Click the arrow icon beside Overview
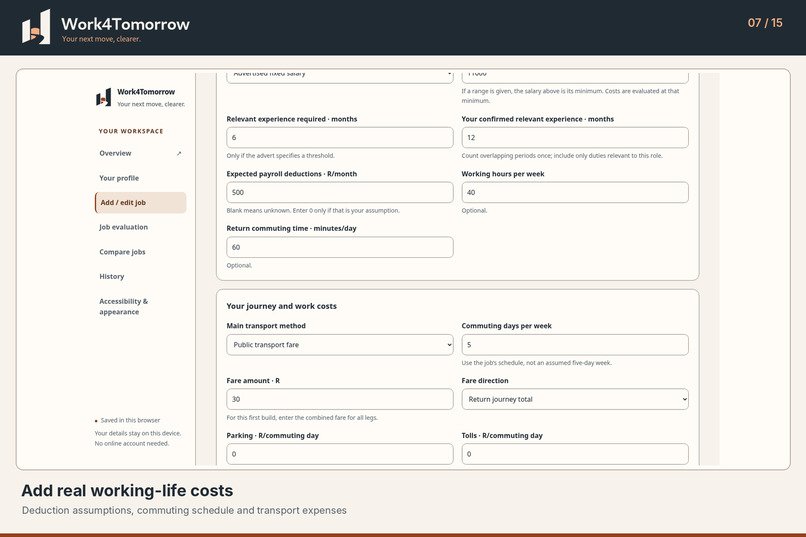 click(x=179, y=153)
